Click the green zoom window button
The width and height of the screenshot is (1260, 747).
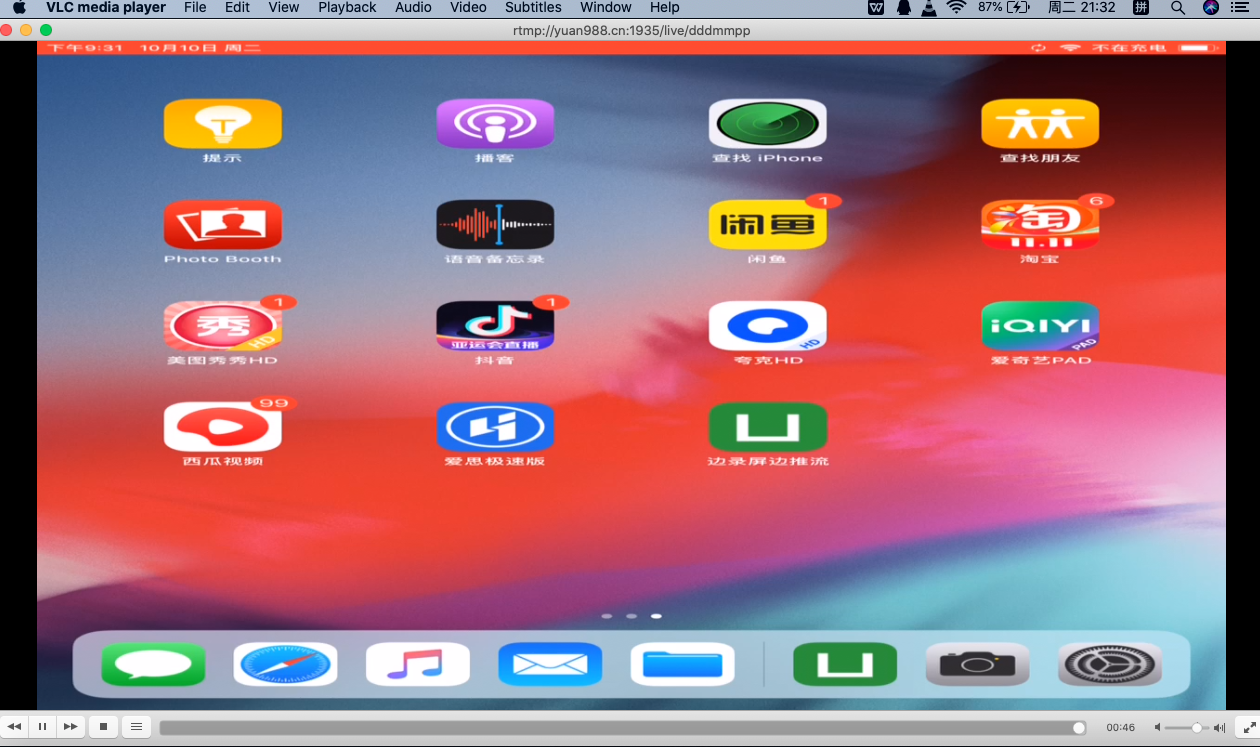(x=46, y=31)
